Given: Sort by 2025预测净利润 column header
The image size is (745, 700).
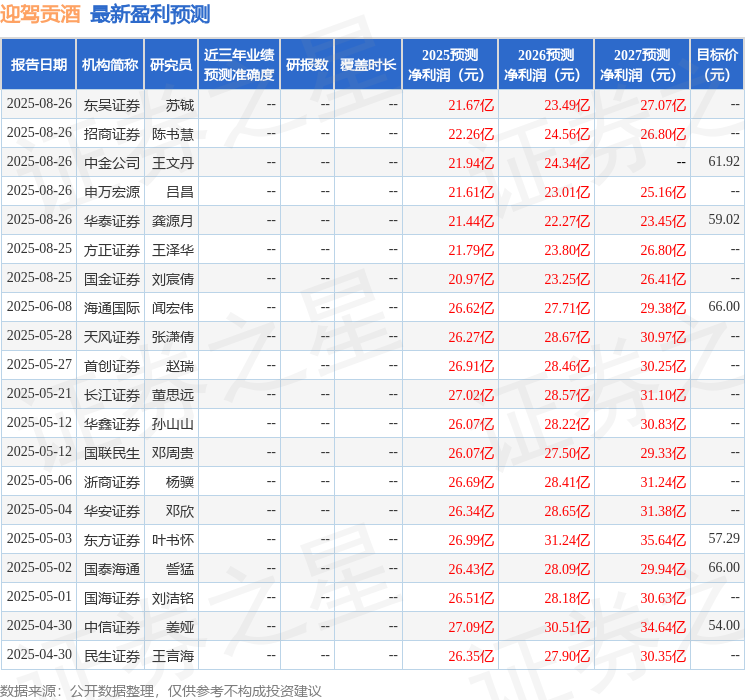Looking at the screenshot, I should pyautogui.click(x=450, y=65).
